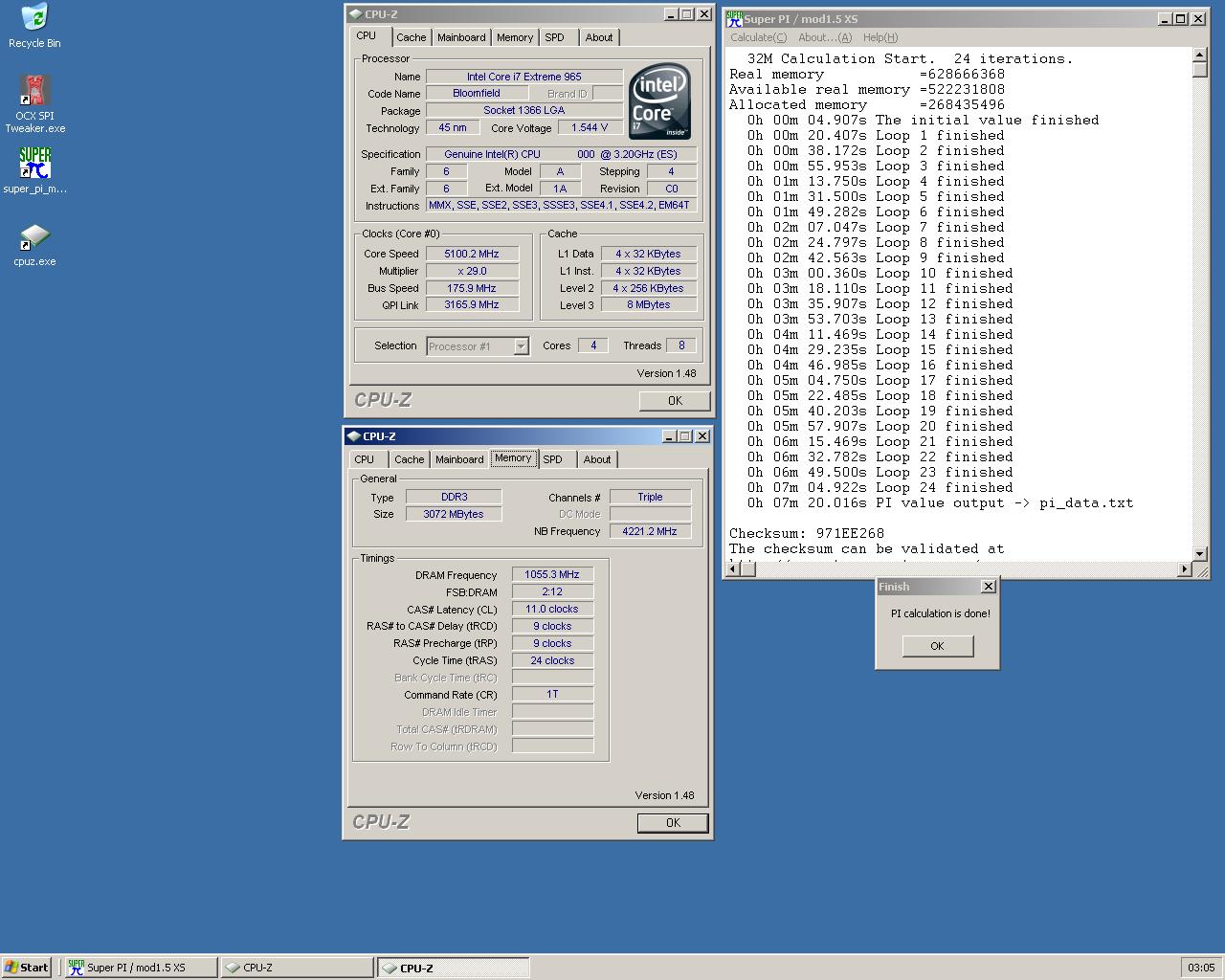Click the Loop 24 finished line
1225x980 pixels.
[x=880, y=487]
